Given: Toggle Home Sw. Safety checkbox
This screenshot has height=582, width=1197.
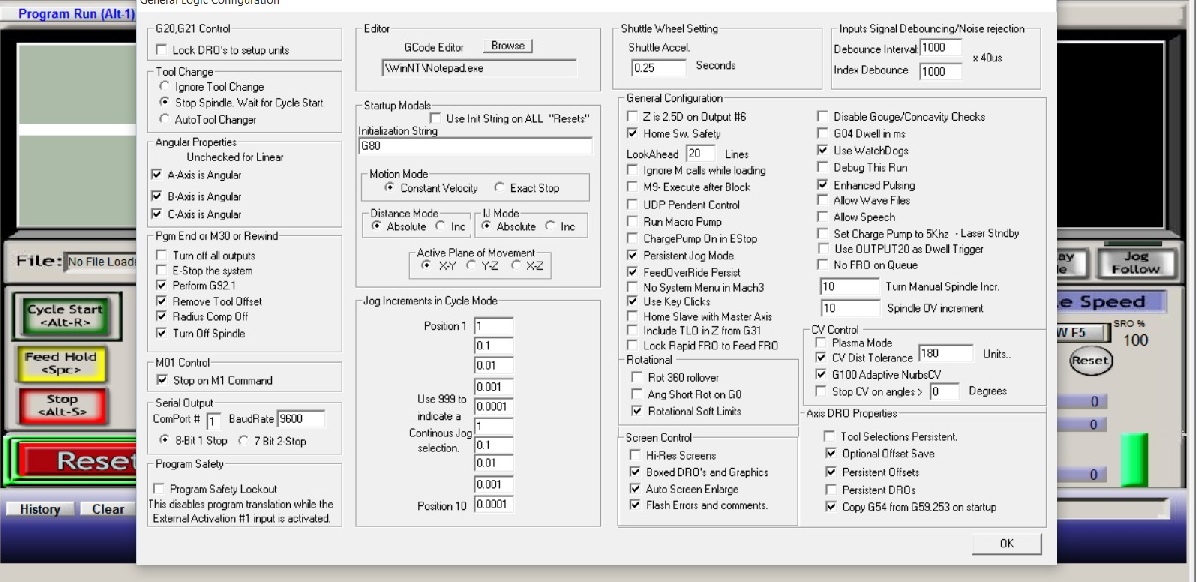Looking at the screenshot, I should coord(632,133).
